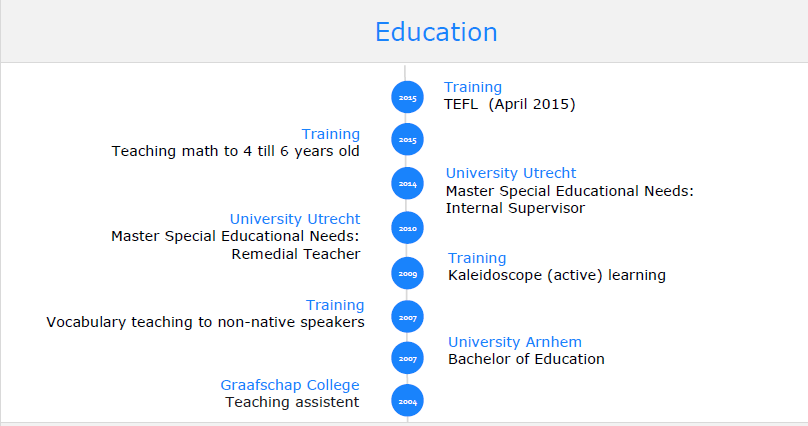The image size is (808, 426).
Task: Click the 2007 marker beside Bachelor of Education
Action: [x=407, y=358]
